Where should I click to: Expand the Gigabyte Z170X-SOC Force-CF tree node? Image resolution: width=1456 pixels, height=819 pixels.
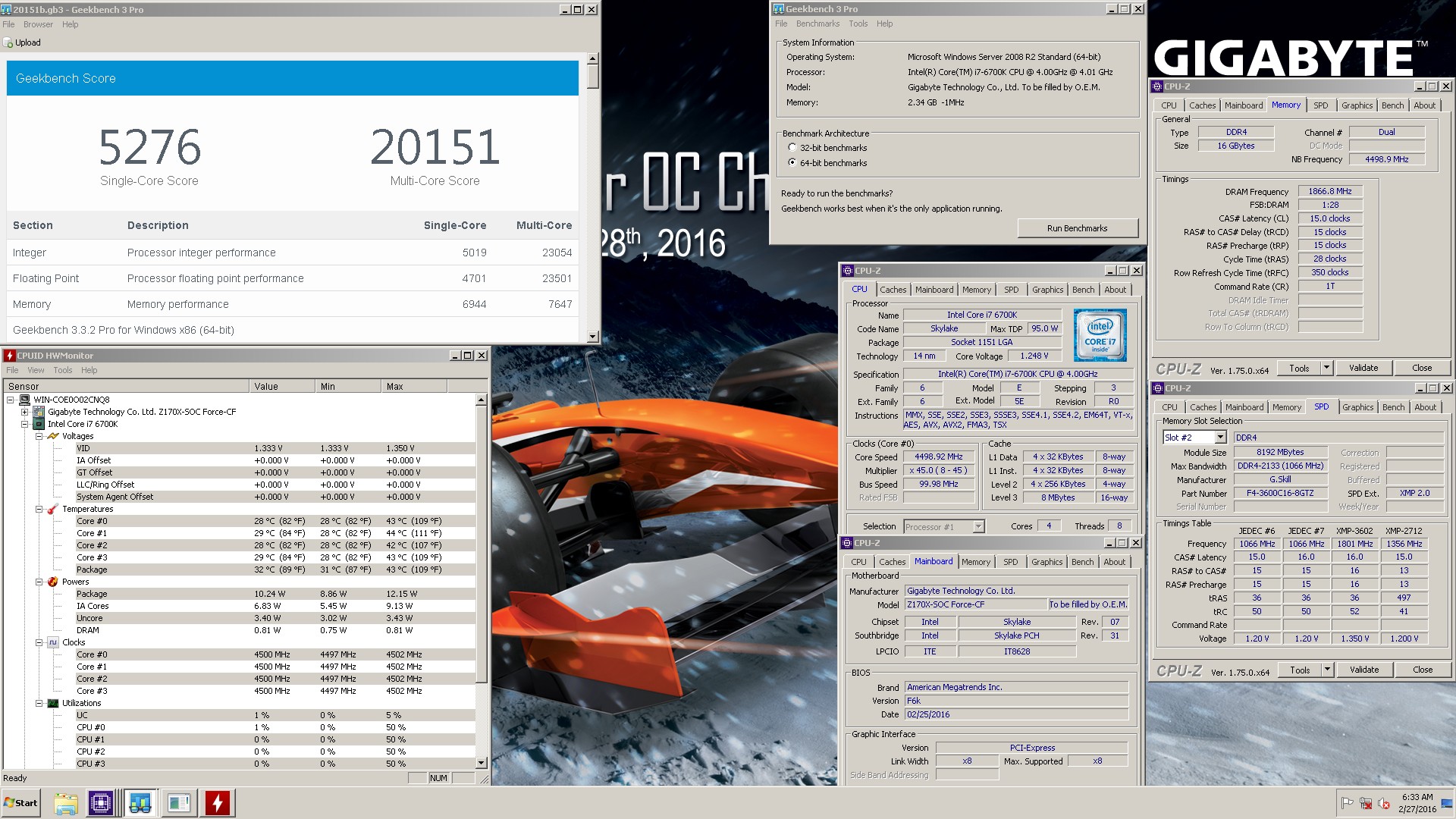pyautogui.click(x=24, y=412)
